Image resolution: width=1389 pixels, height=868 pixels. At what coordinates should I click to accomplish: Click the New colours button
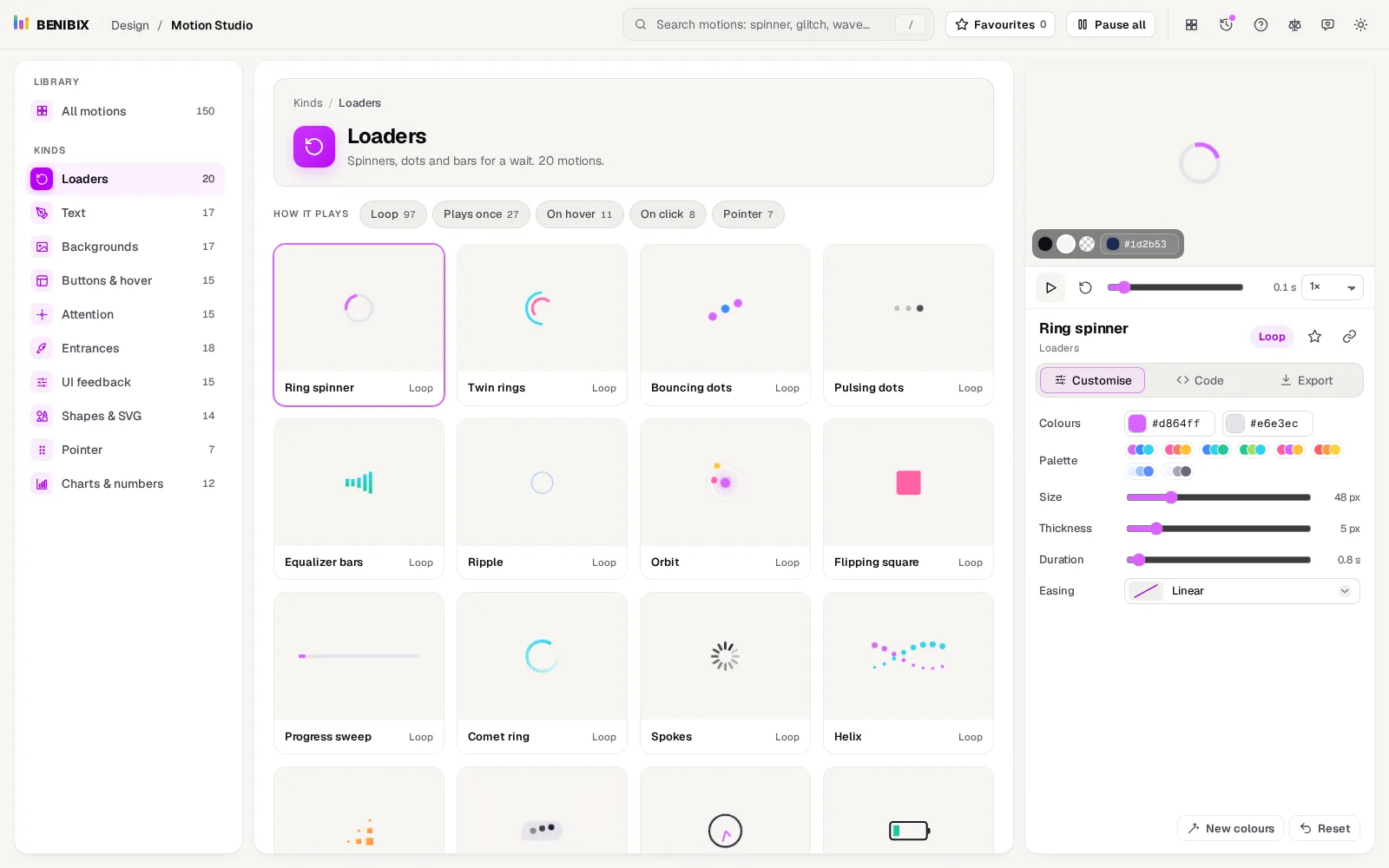pos(1230,828)
